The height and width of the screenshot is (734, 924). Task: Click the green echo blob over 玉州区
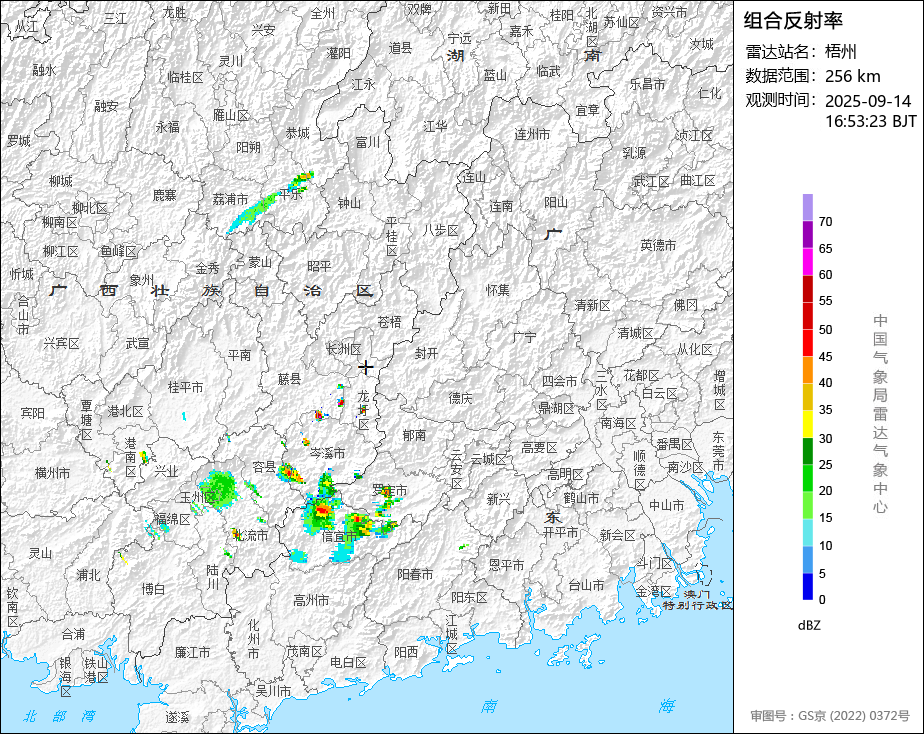[218, 488]
